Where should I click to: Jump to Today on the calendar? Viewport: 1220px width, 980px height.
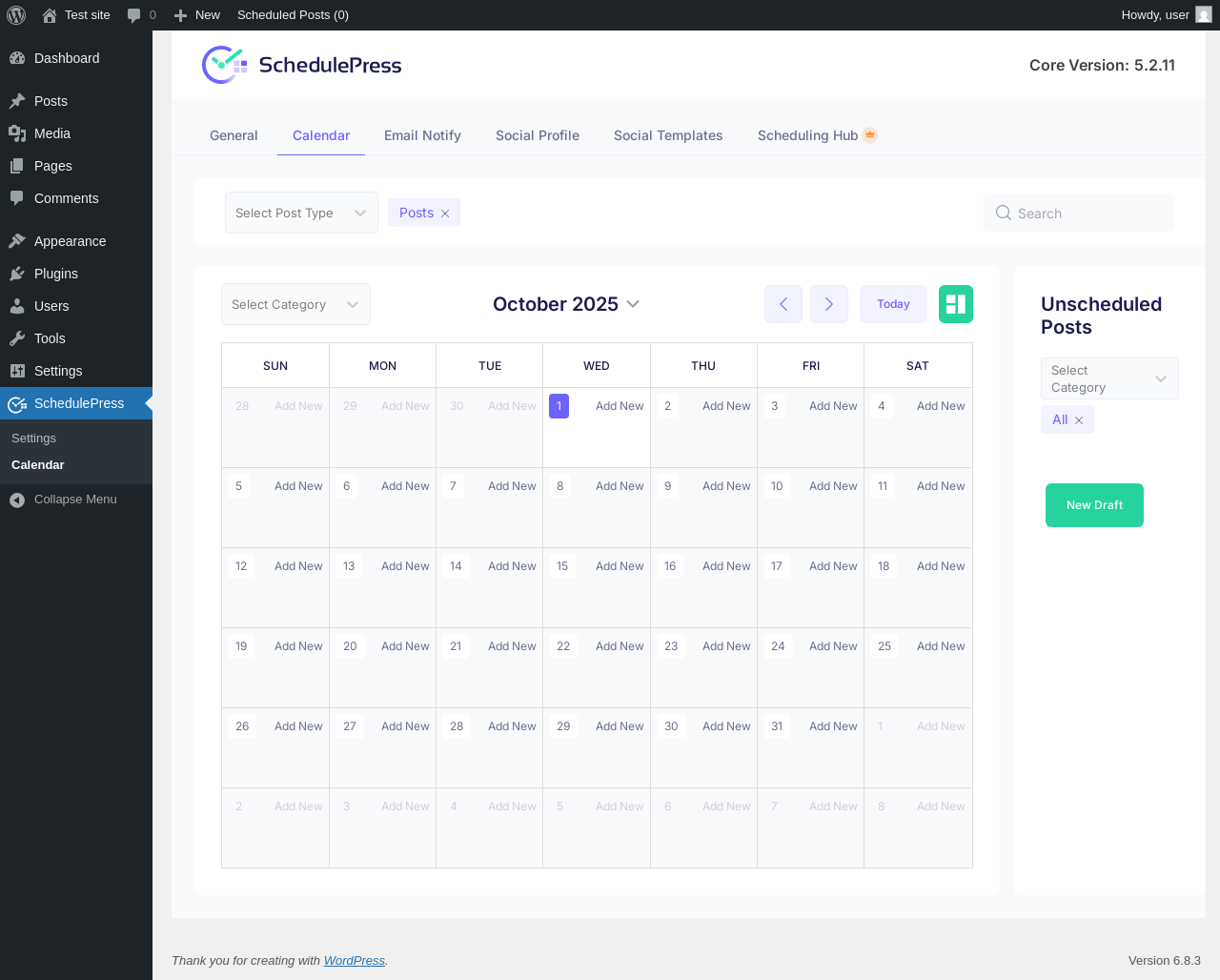click(893, 304)
